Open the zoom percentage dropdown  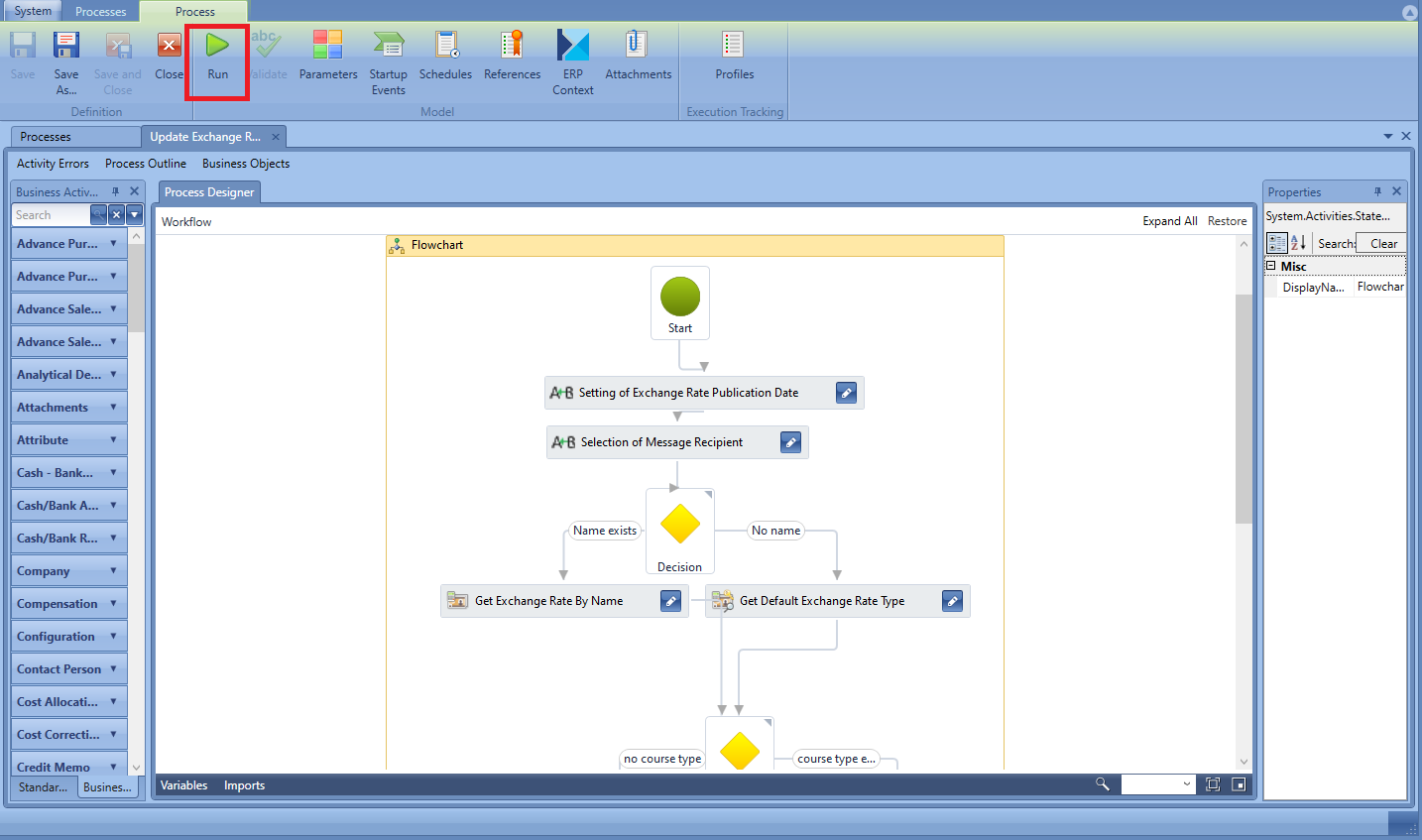click(1187, 784)
